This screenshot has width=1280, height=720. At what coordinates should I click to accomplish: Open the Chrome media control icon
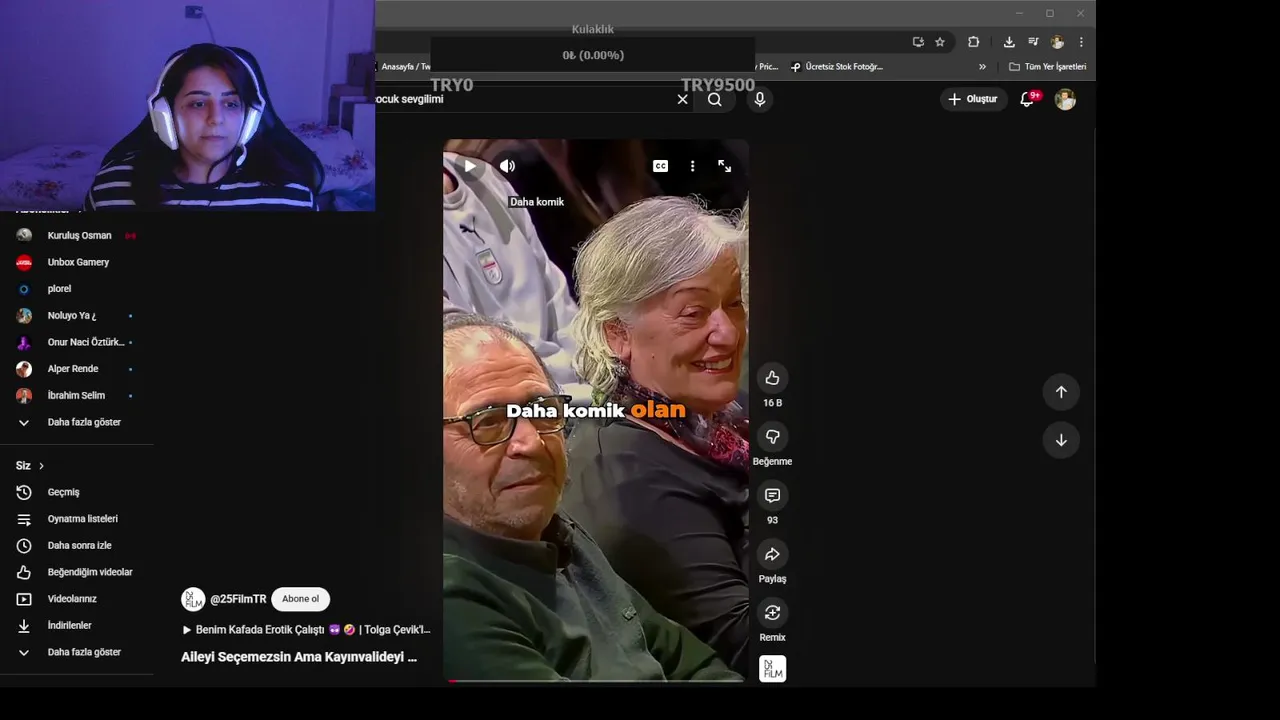tap(1033, 42)
